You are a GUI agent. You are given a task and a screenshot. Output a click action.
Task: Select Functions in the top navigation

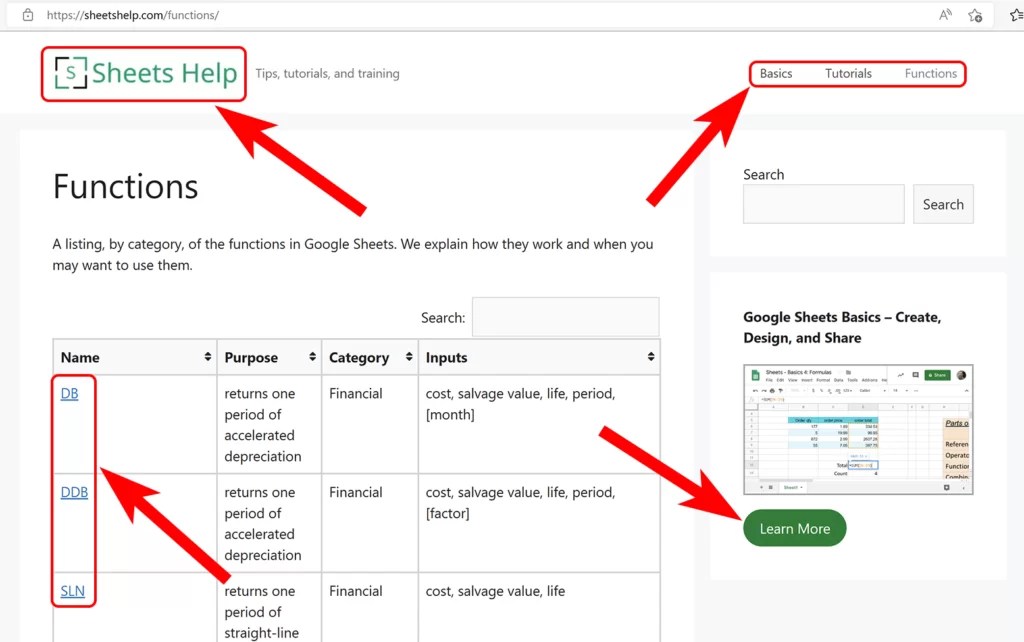tap(930, 73)
